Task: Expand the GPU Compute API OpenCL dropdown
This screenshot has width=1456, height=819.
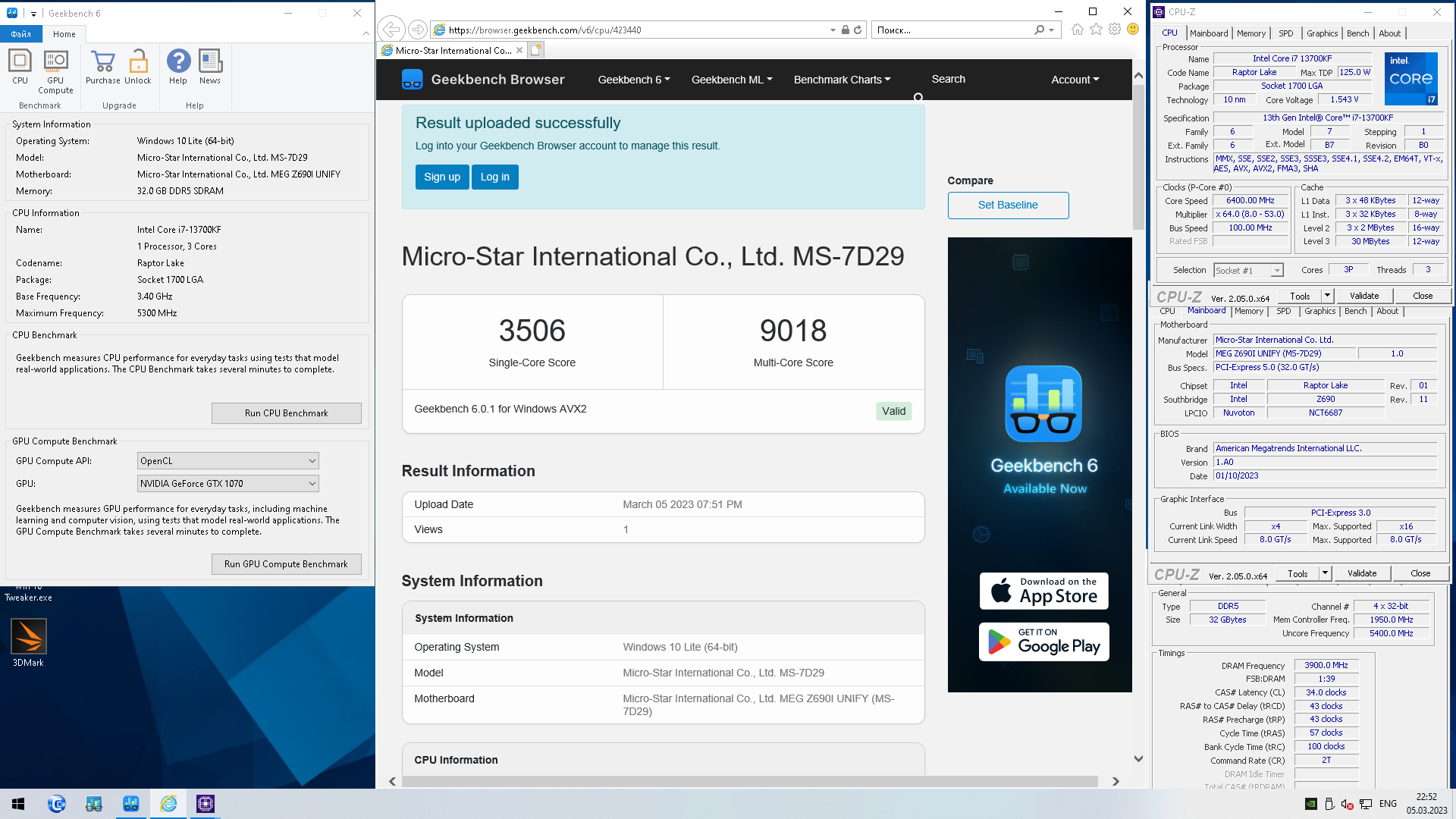Action: (x=227, y=460)
